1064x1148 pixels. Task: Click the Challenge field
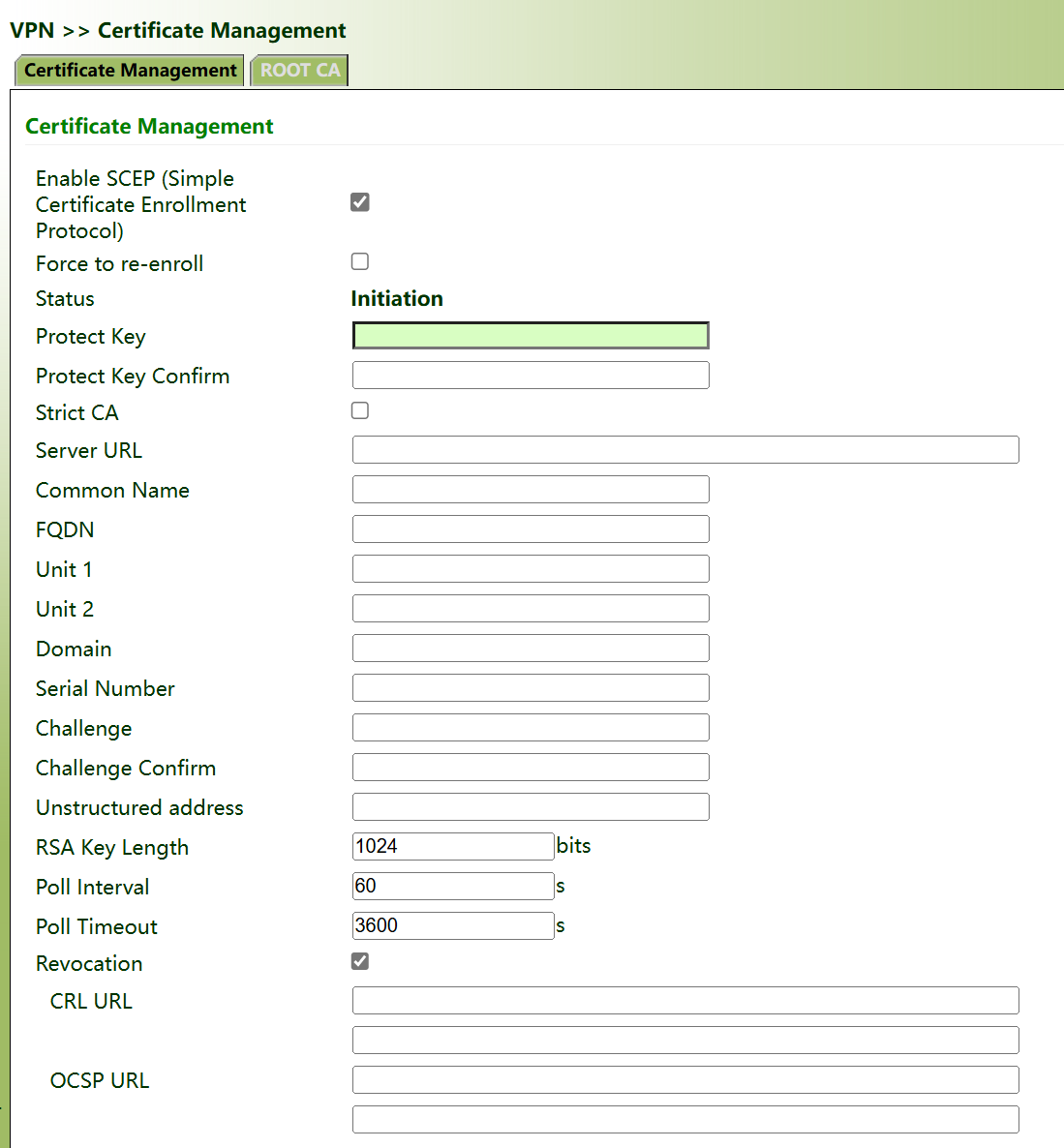[531, 728]
